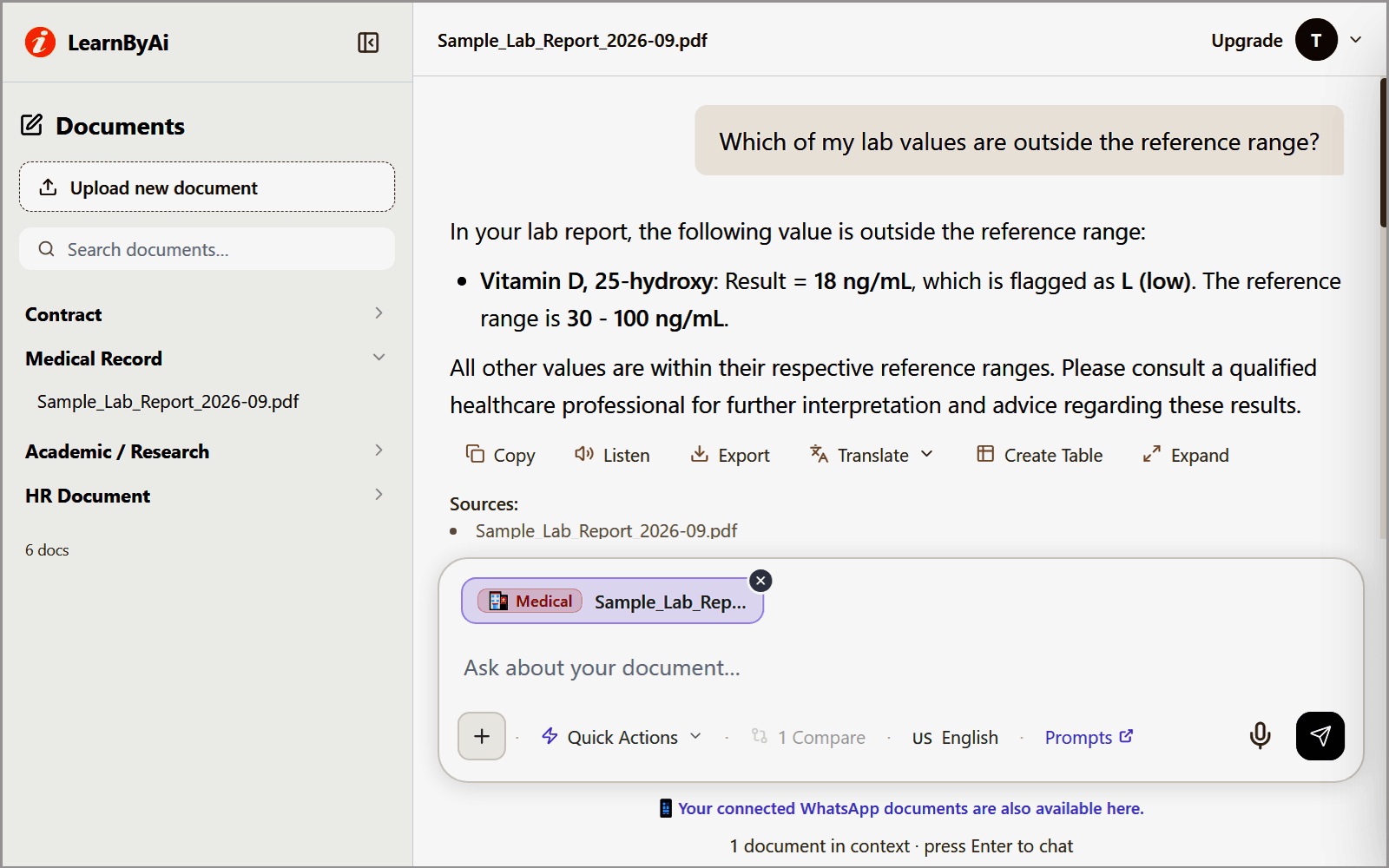Open the Translate dropdown
The image size is (1389, 868).
coord(872,455)
